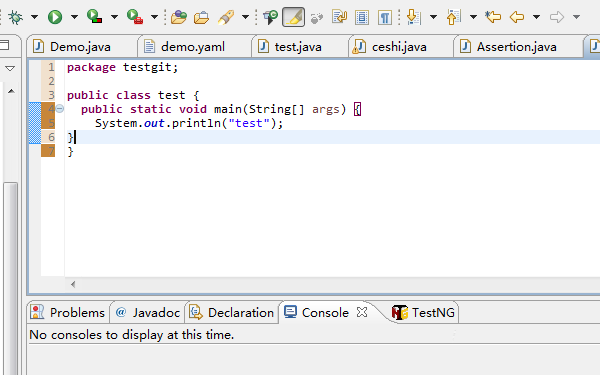Click the left panel vertical scrollbar thumb
The image size is (600, 375).
pos(11,278)
